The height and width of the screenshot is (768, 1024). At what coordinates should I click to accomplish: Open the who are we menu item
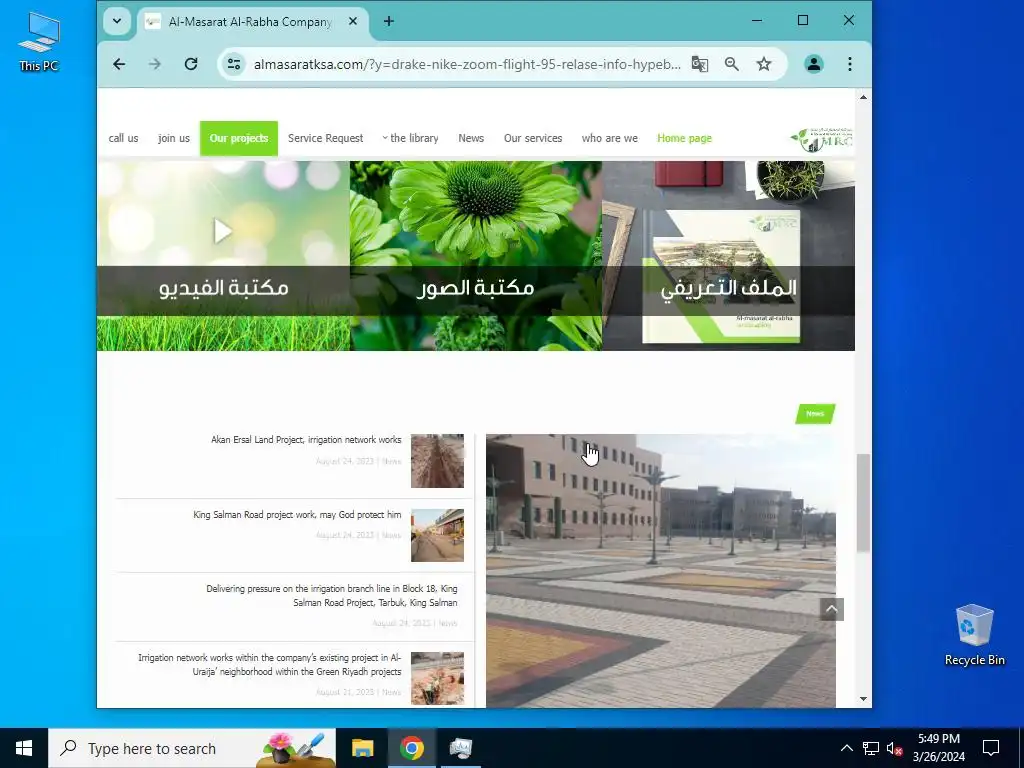609,138
